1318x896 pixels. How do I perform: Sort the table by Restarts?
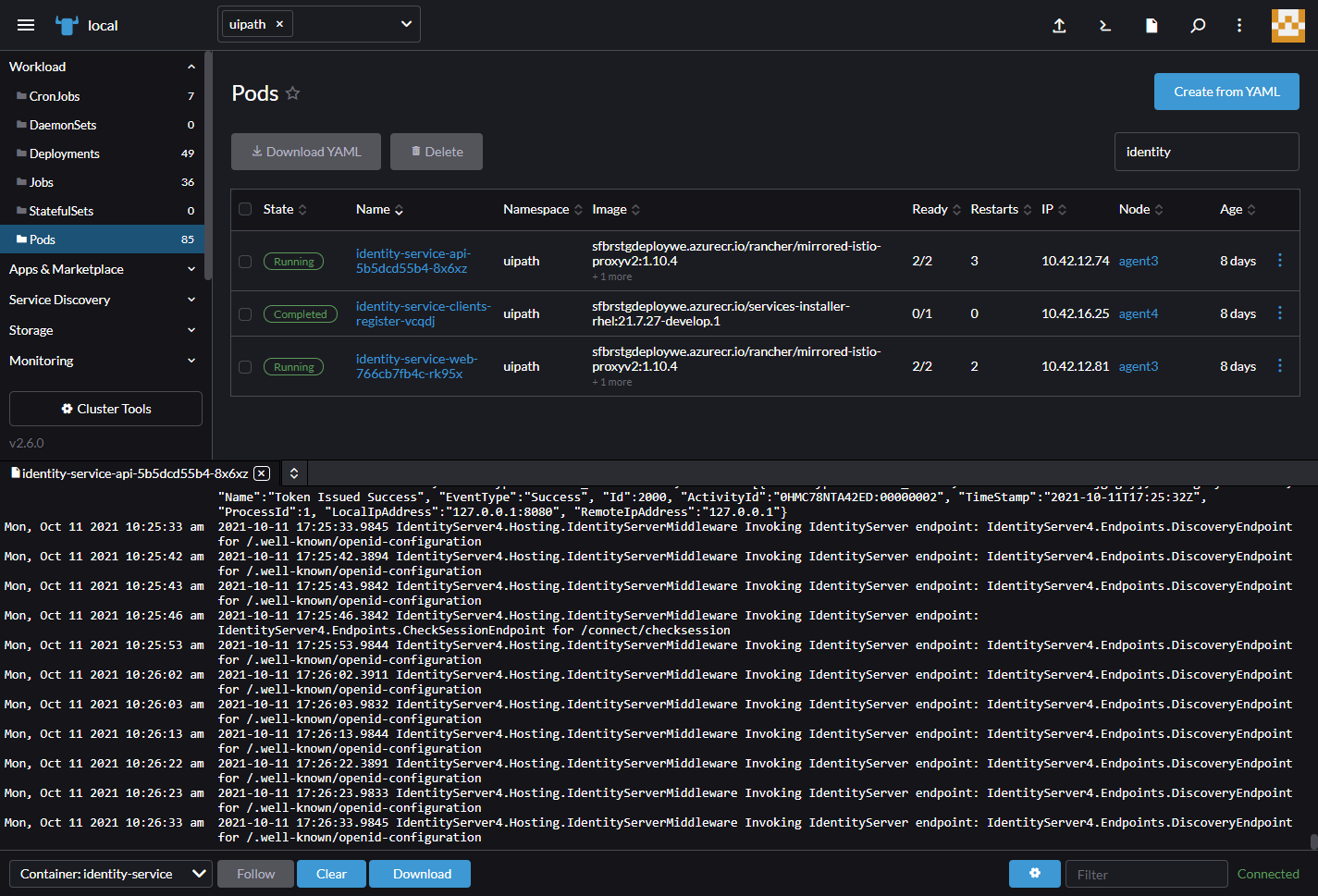pos(1001,210)
